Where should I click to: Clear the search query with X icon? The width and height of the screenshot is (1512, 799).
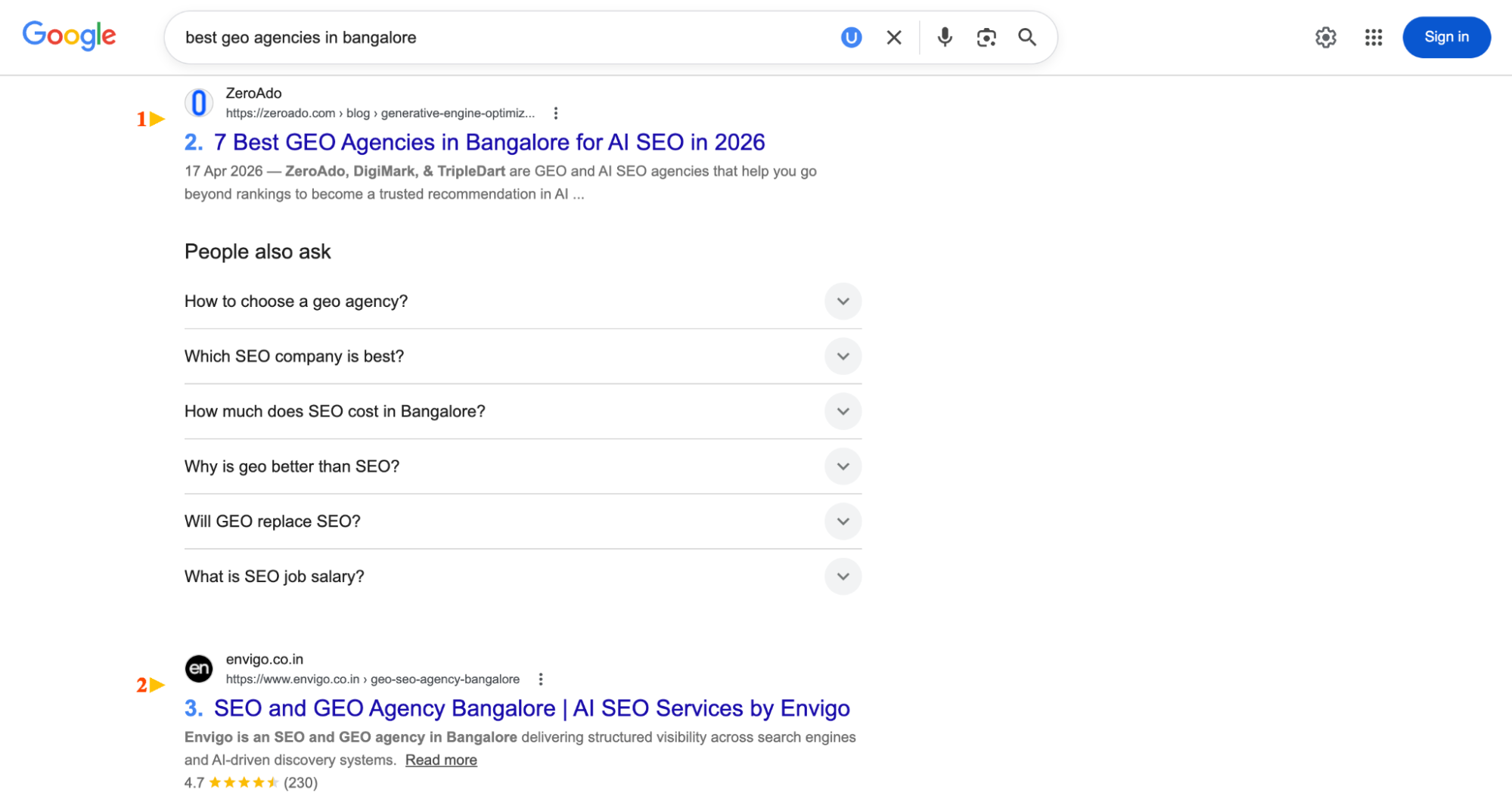tap(893, 37)
